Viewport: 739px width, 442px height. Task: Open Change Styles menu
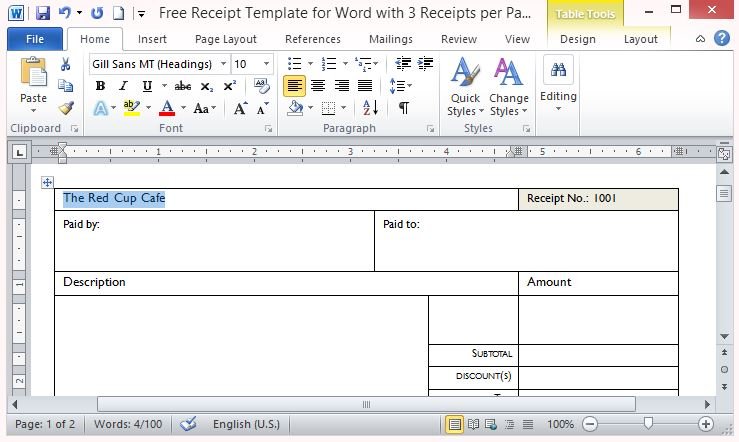508,88
